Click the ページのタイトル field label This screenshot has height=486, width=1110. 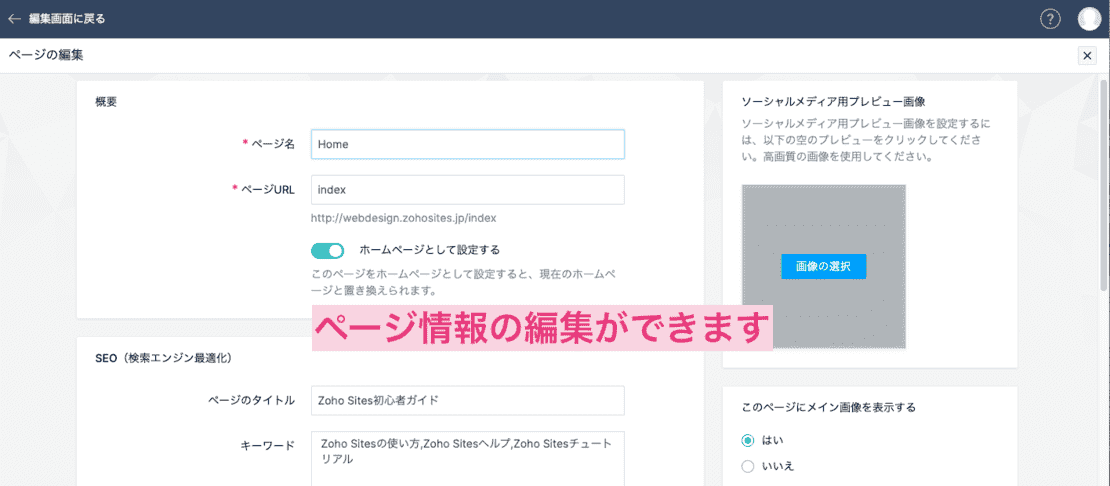(251, 400)
